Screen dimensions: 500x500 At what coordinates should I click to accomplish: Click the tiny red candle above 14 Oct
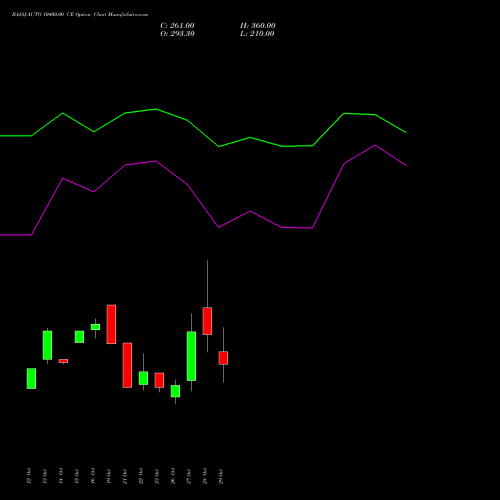pos(63,361)
